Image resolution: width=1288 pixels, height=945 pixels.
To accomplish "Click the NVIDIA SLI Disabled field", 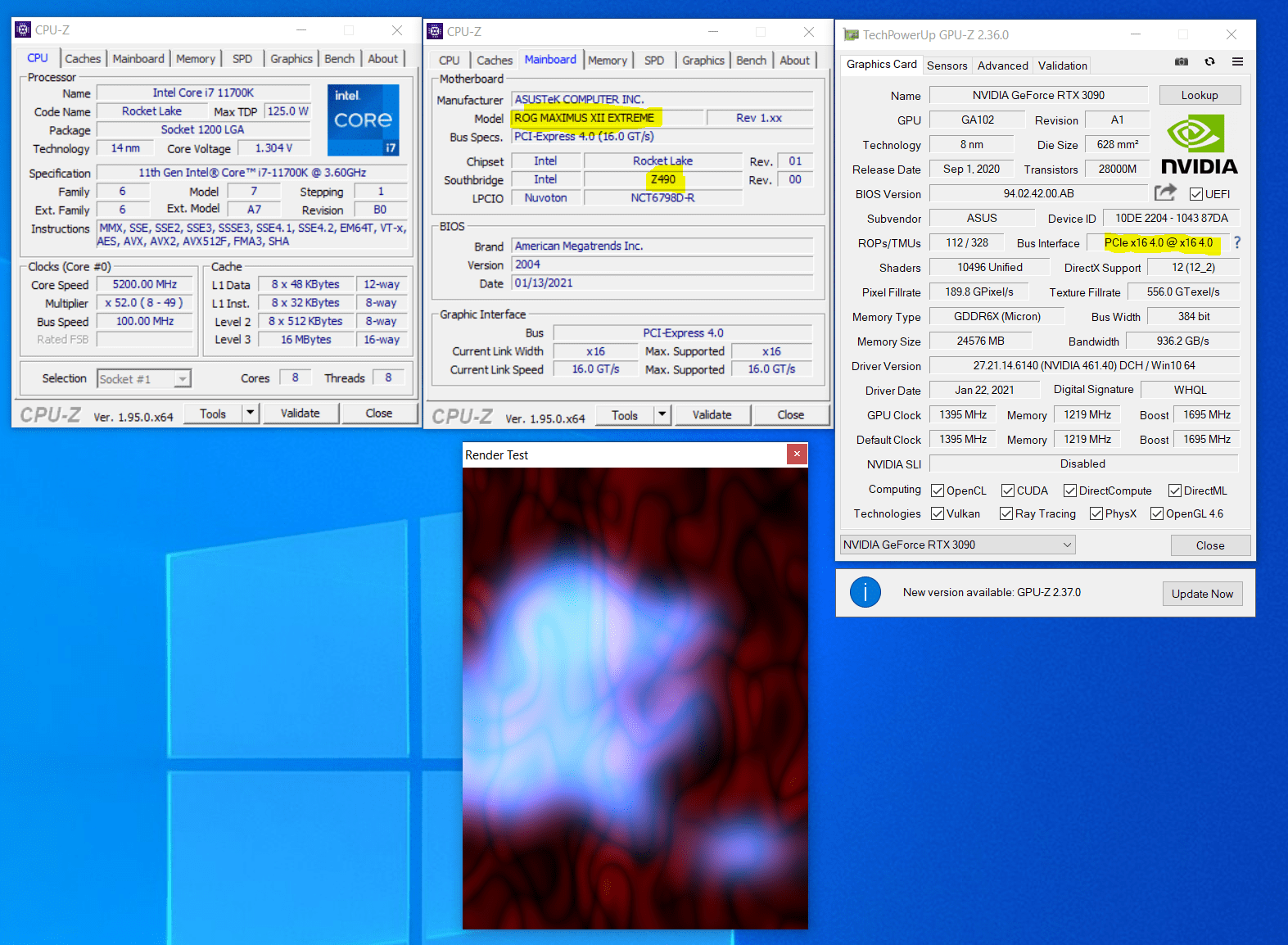I will (1083, 463).
